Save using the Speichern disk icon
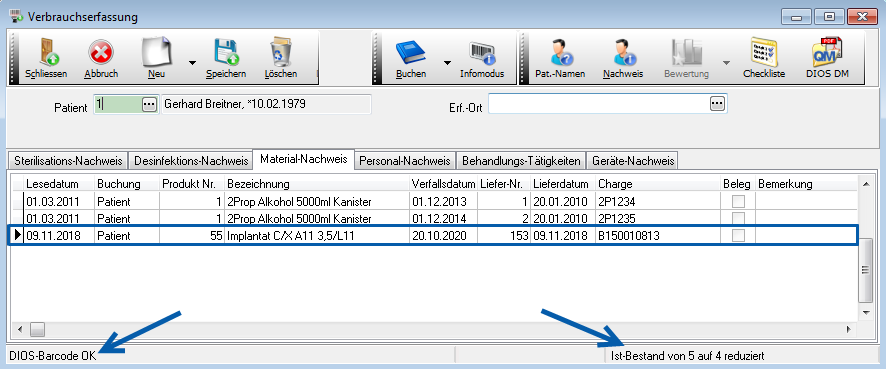 pyautogui.click(x=227, y=53)
